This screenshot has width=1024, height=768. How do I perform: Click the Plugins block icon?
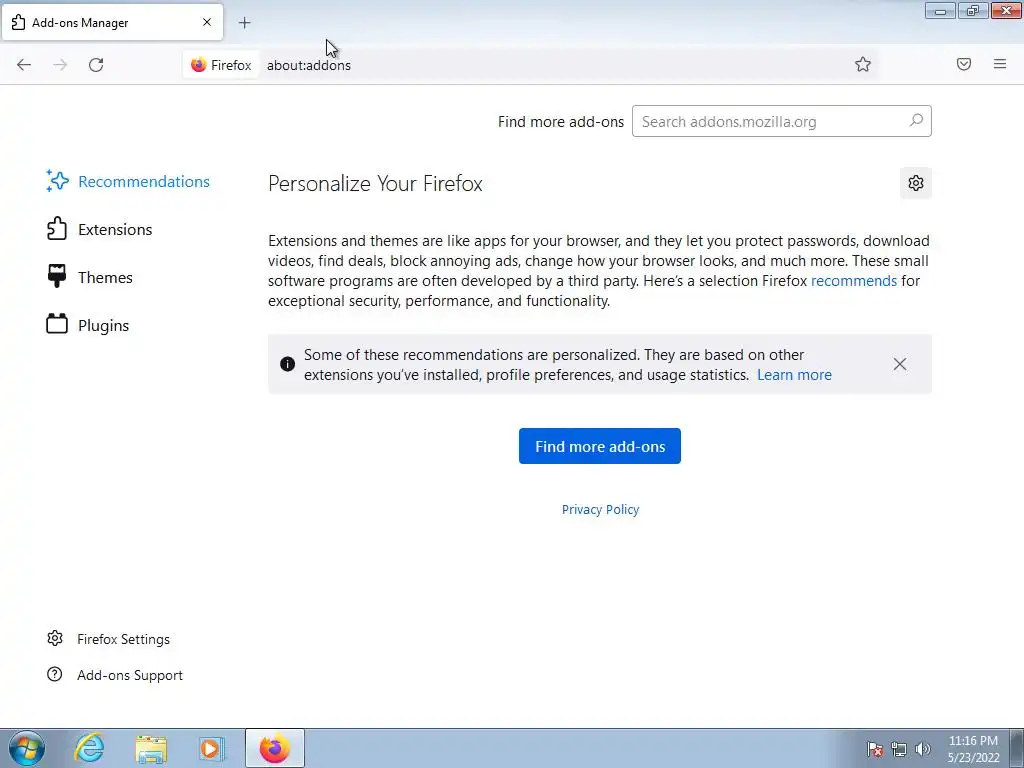click(57, 324)
